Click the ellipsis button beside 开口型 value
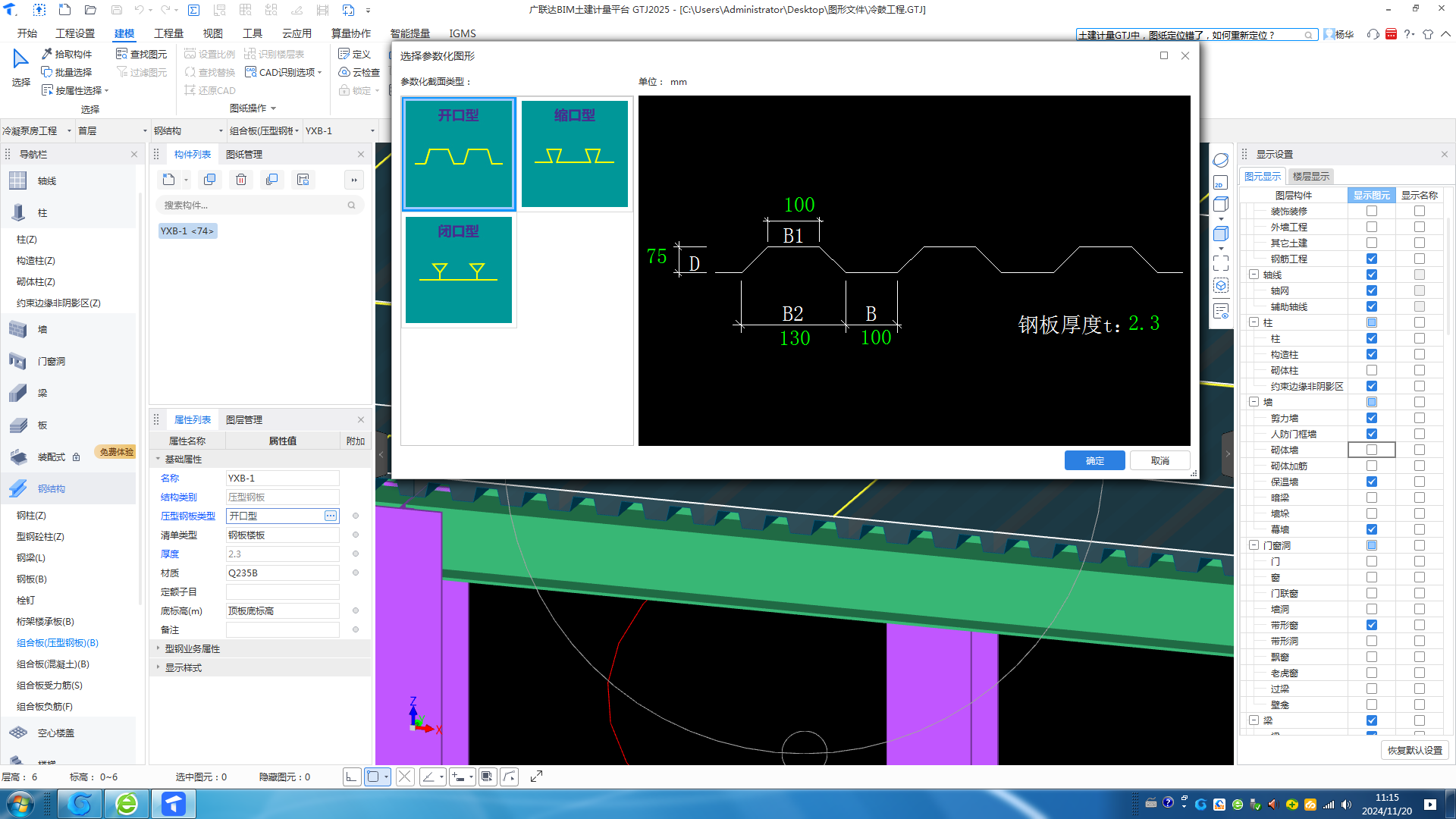 [x=331, y=516]
